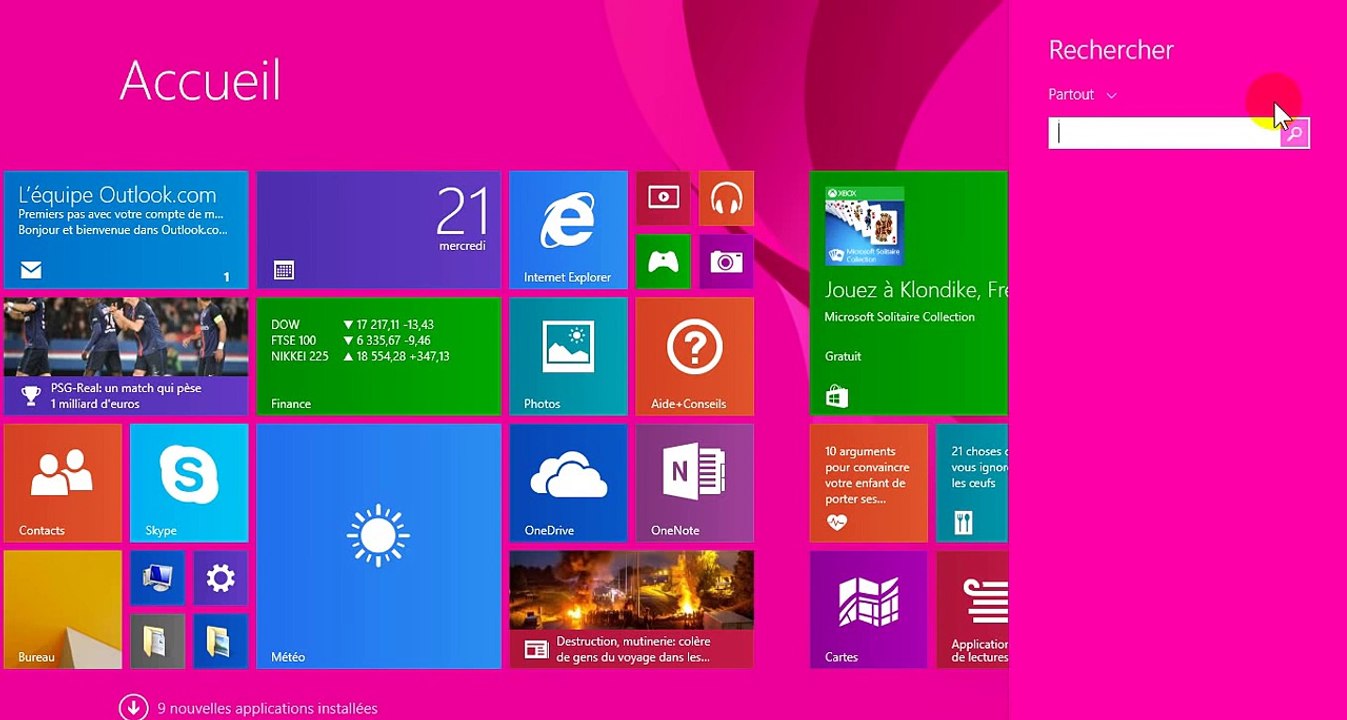This screenshot has width=1347, height=720.
Task: Launch the Skype tile
Action: pos(189,483)
